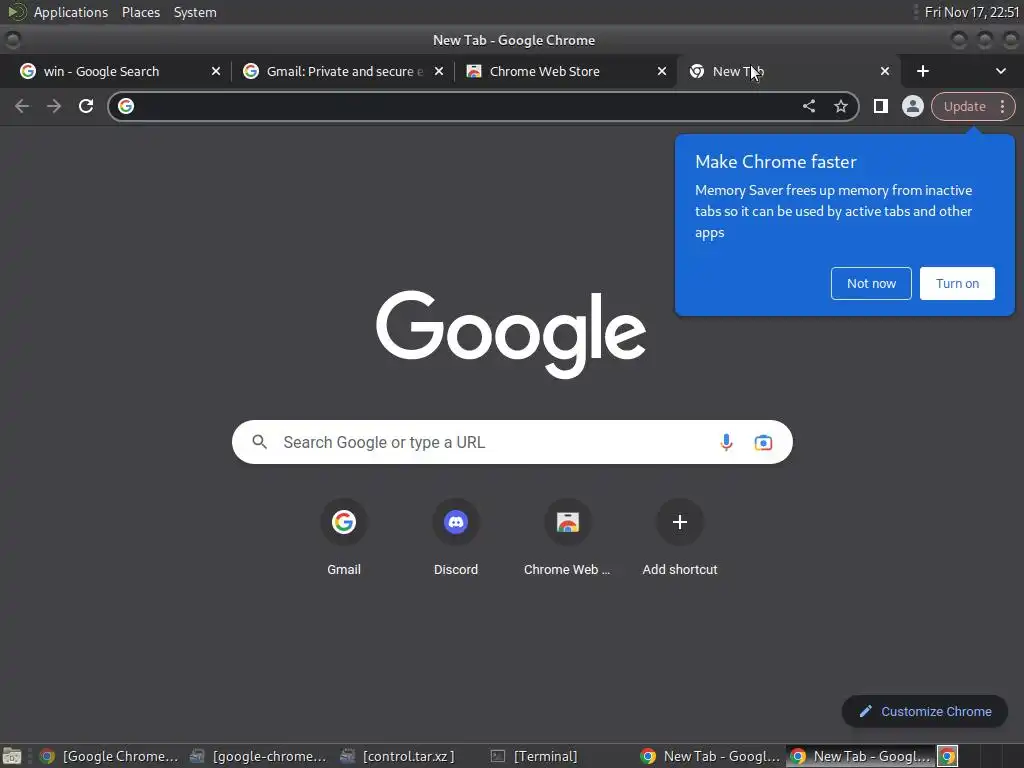1024x768 pixels.
Task: Click the forward navigation arrow
Action: tap(54, 106)
